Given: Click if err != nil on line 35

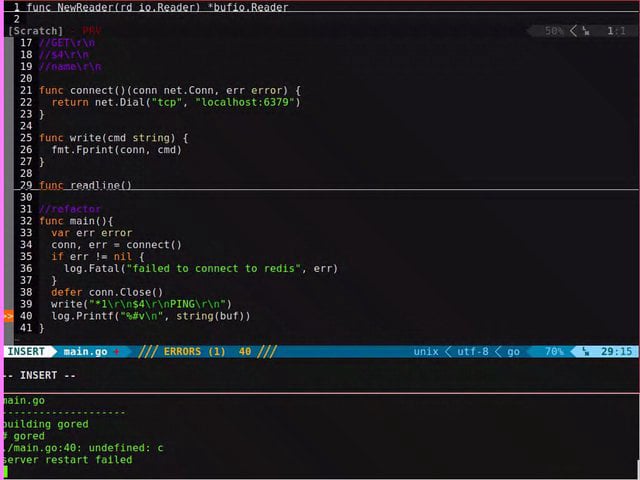Looking at the screenshot, I should click(91, 257).
